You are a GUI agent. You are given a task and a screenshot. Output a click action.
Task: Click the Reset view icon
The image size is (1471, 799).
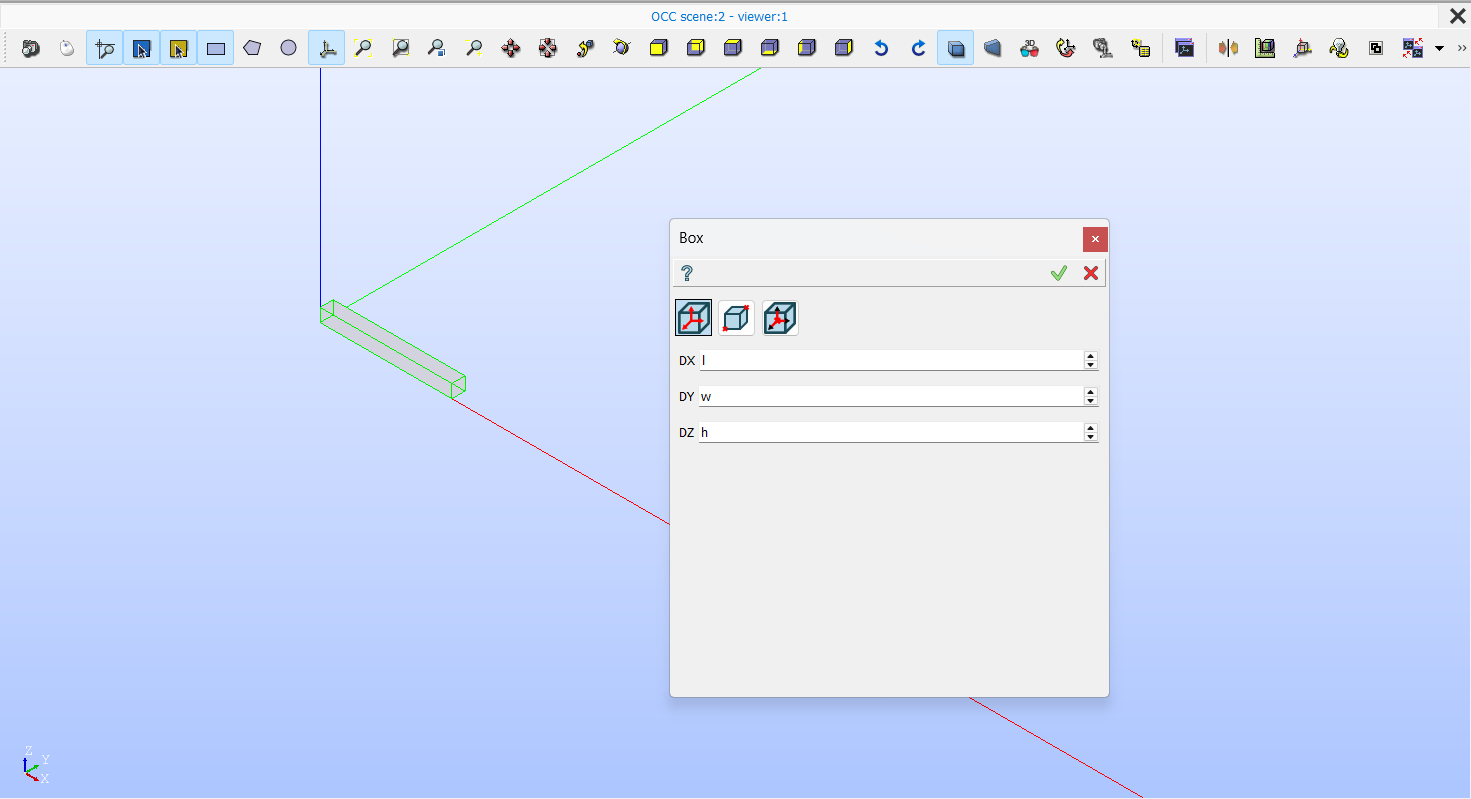tap(1066, 48)
